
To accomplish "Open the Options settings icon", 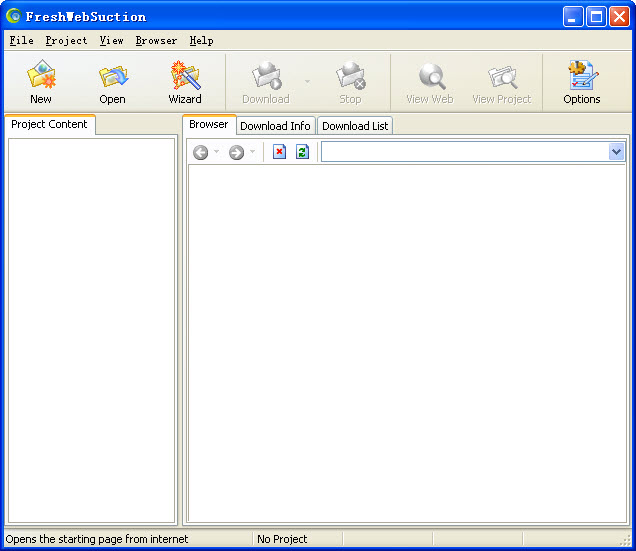I will coord(581,80).
